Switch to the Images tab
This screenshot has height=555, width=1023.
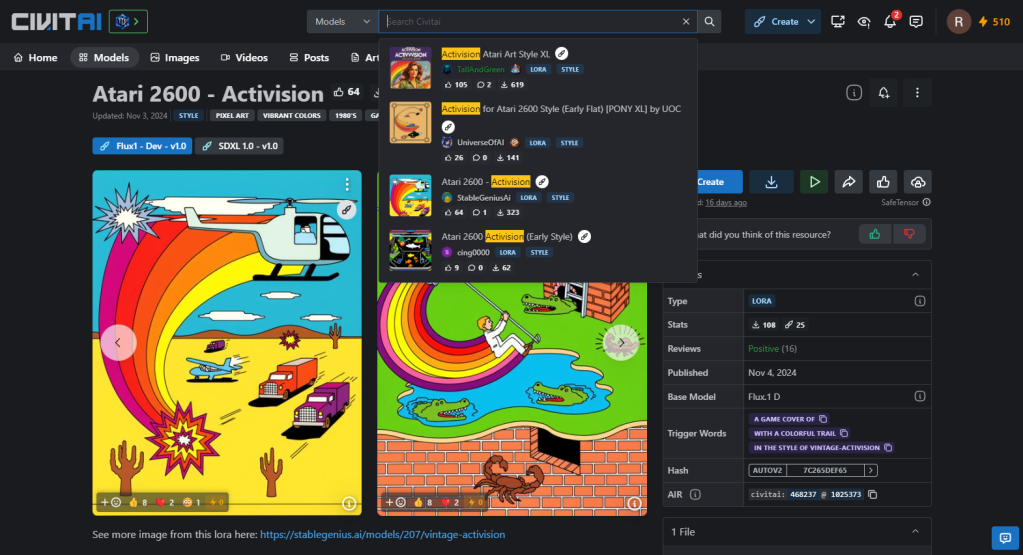[175, 57]
